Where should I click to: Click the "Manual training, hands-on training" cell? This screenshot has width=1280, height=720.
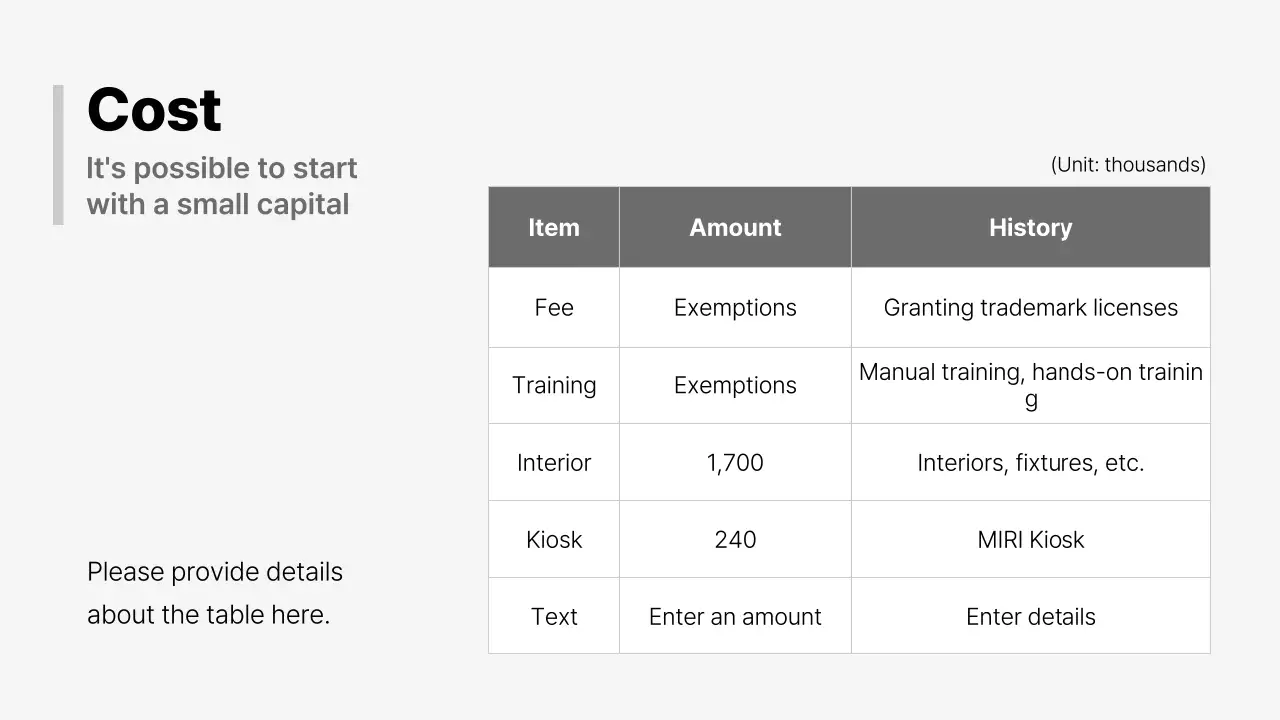pos(1030,385)
